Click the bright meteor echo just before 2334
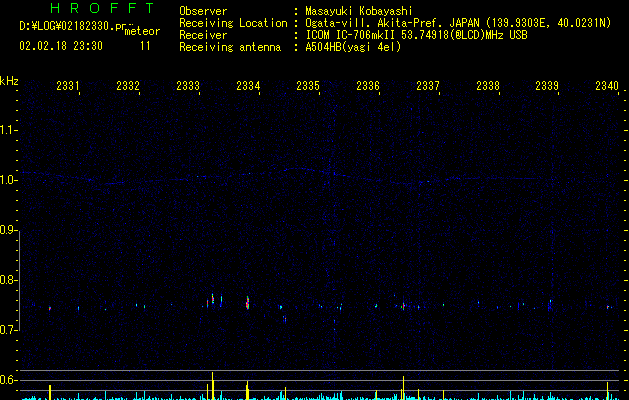Screen dimensions: 629x400 point(248,303)
